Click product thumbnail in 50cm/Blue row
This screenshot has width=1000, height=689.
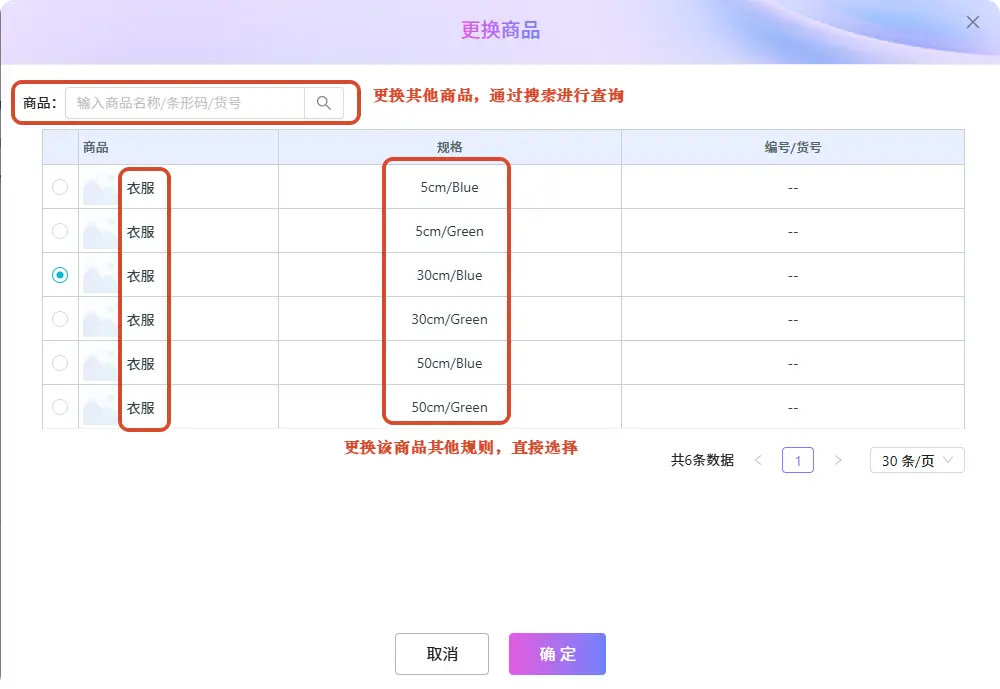pos(101,364)
